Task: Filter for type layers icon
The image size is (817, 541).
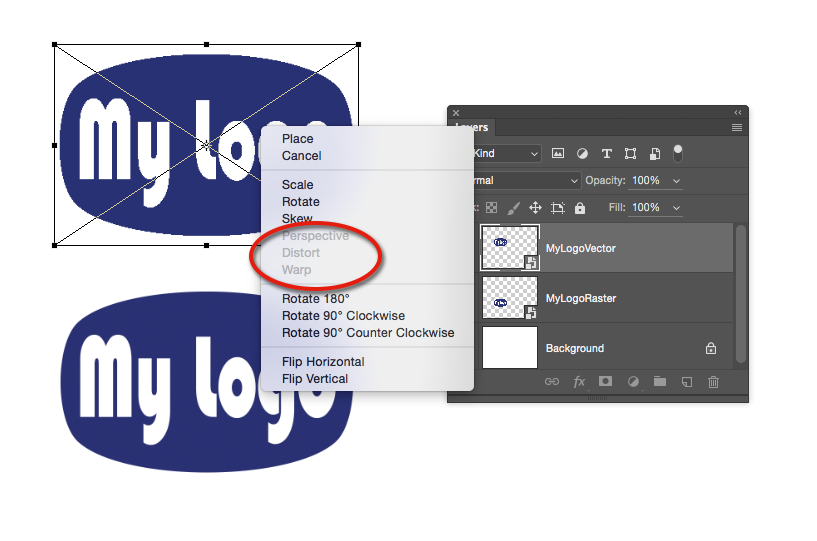Action: point(606,153)
